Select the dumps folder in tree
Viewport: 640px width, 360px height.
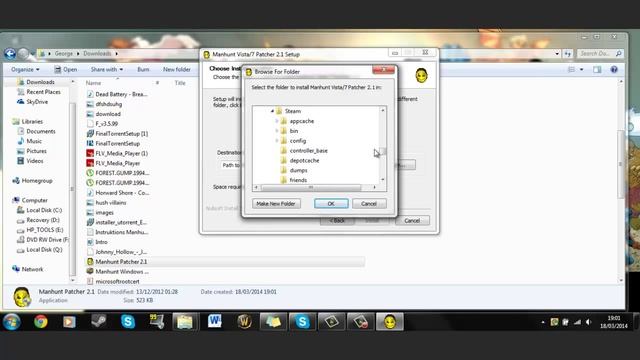click(298, 170)
